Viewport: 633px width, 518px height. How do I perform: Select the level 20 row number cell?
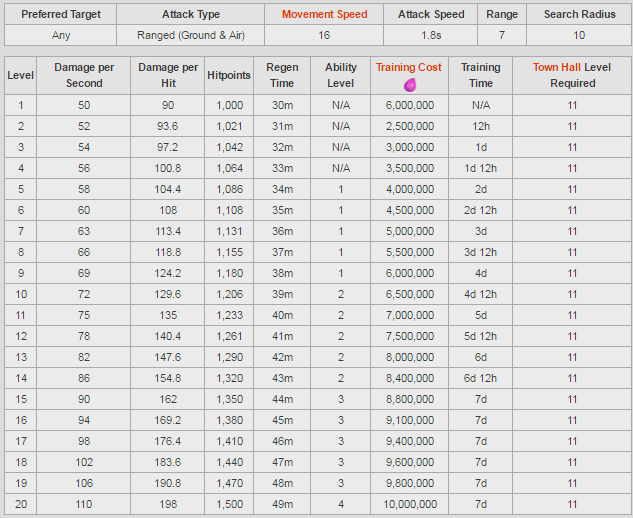21,504
